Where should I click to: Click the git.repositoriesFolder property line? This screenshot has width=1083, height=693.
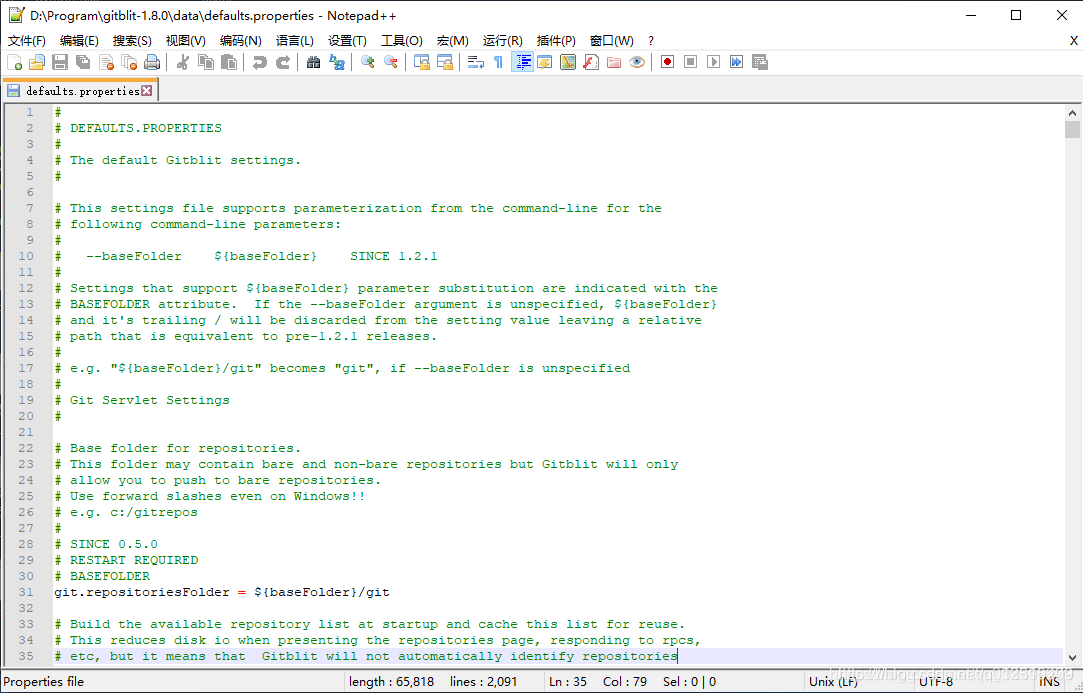coord(222,592)
